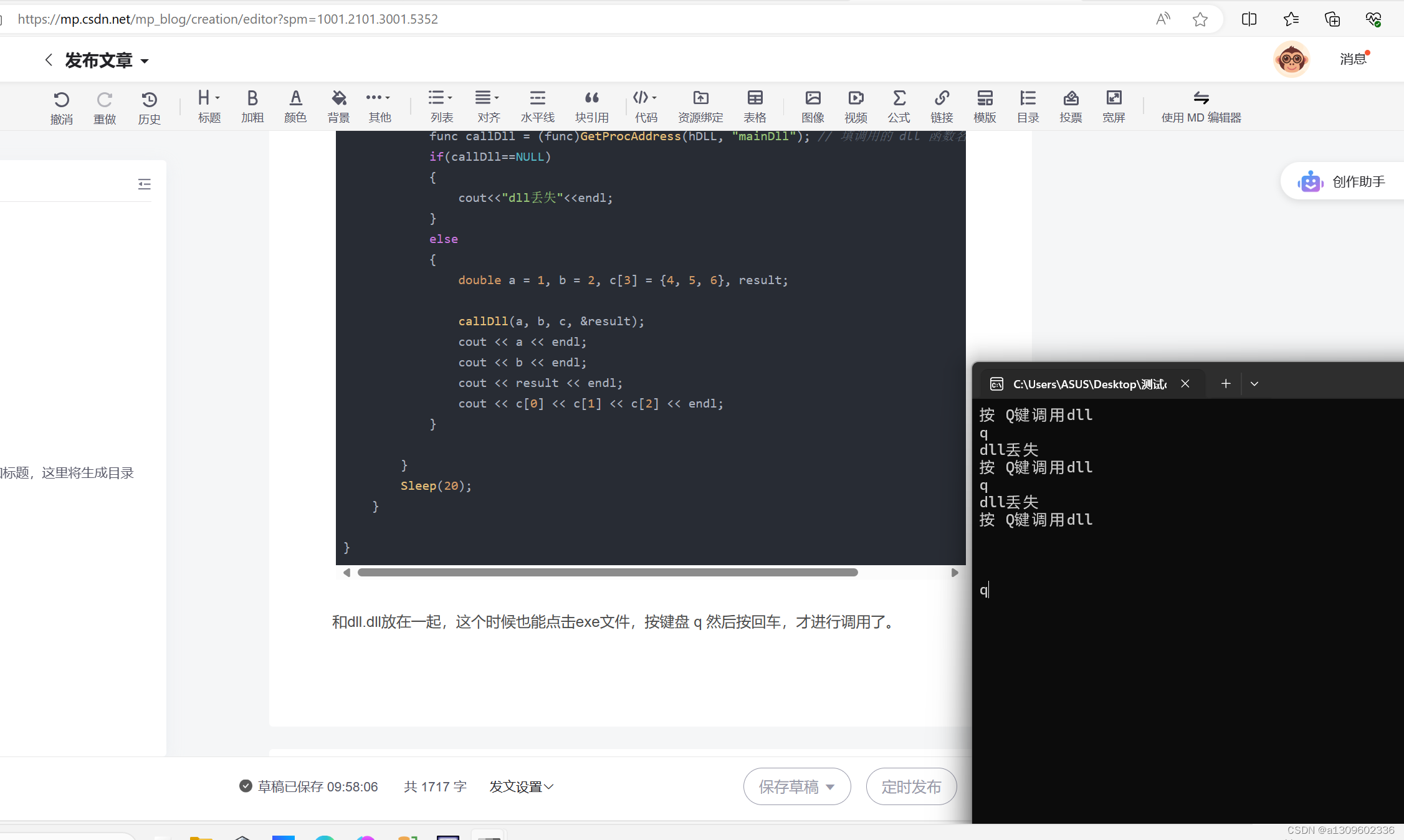Open the 历史 (history) panel
This screenshot has width=1404, height=840.
[x=149, y=106]
